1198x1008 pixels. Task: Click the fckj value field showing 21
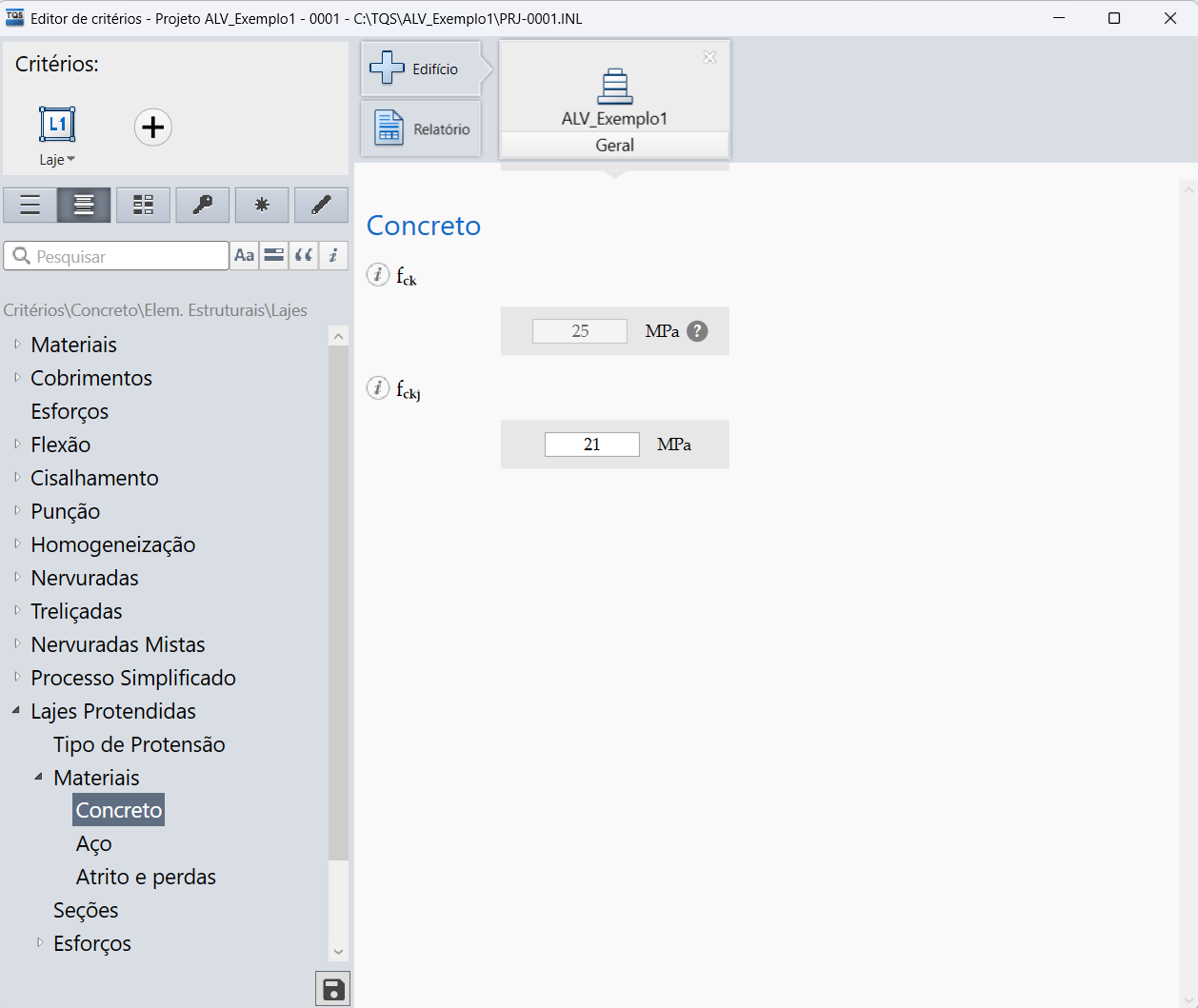[591, 445]
